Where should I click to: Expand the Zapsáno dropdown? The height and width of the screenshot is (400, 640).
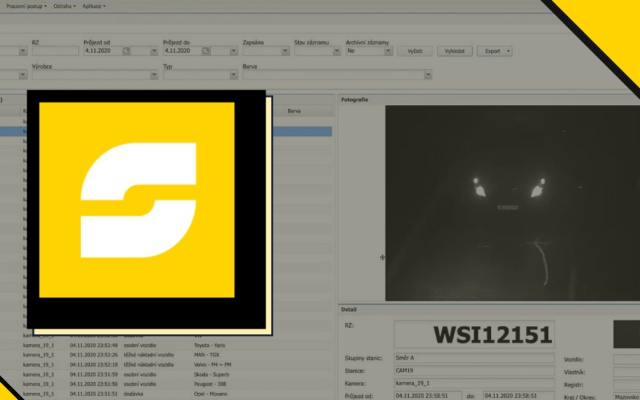pos(285,51)
